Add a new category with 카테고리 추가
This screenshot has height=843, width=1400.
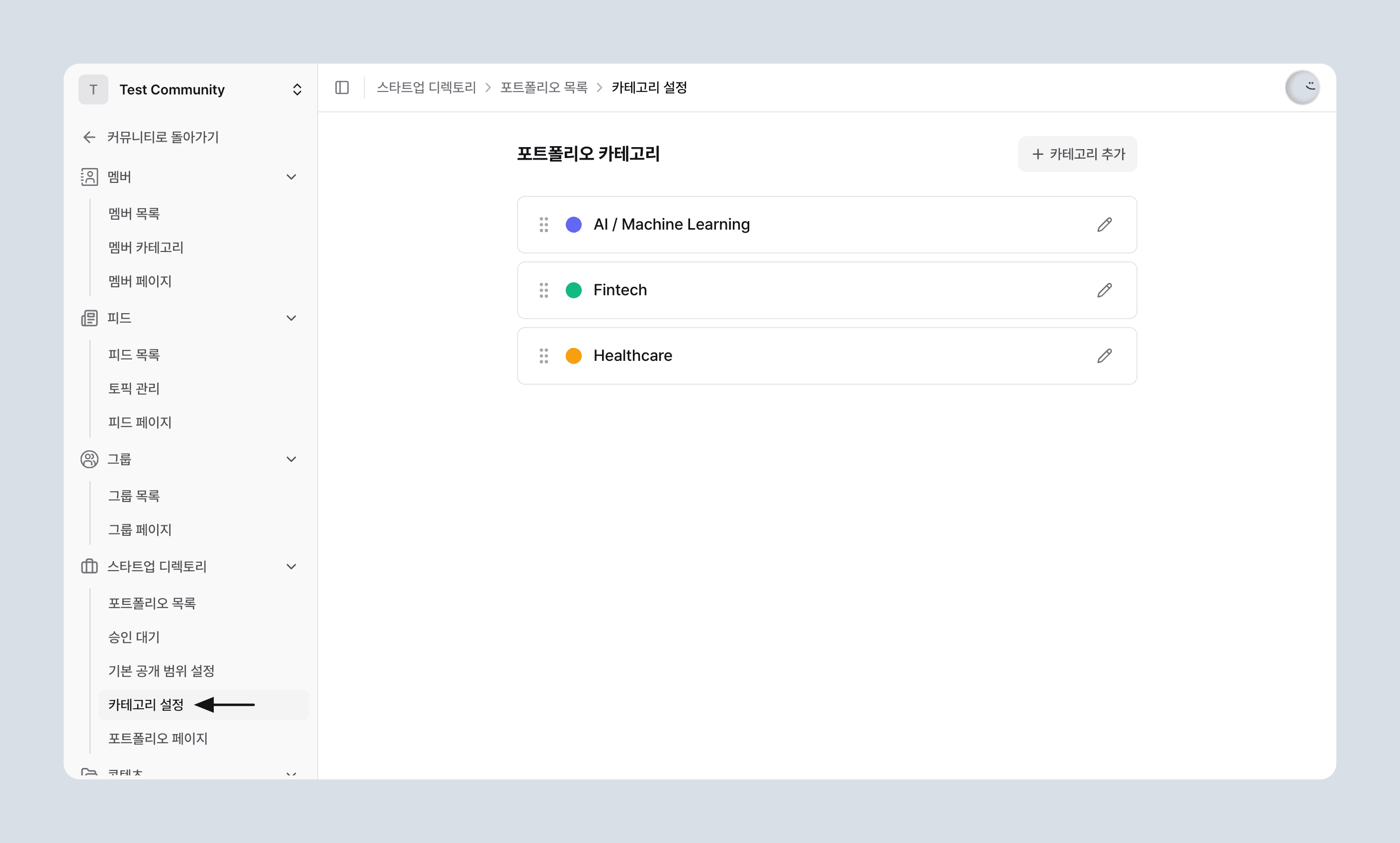coord(1077,154)
